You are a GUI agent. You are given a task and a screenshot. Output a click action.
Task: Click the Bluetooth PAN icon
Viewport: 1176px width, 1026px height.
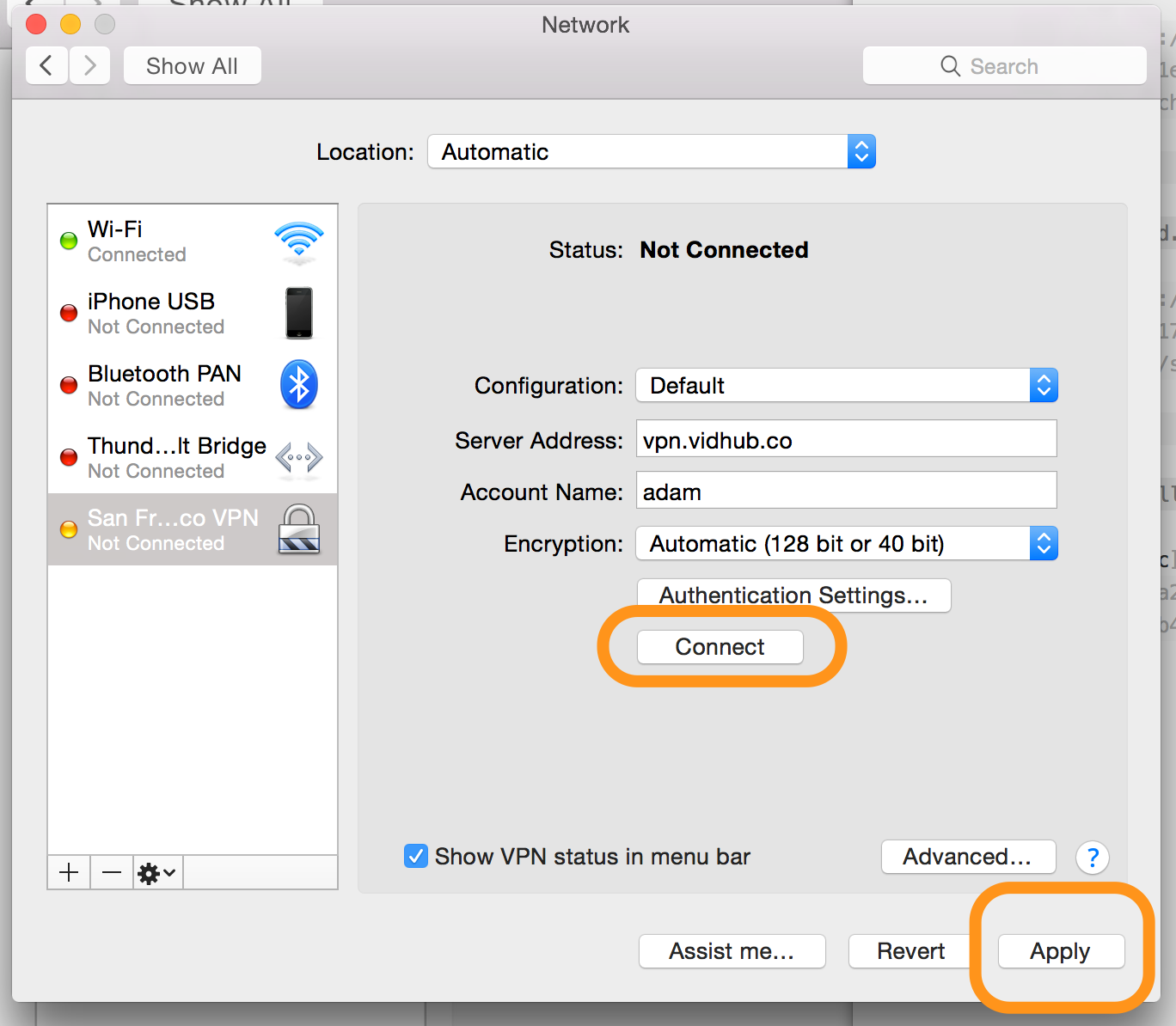click(298, 385)
